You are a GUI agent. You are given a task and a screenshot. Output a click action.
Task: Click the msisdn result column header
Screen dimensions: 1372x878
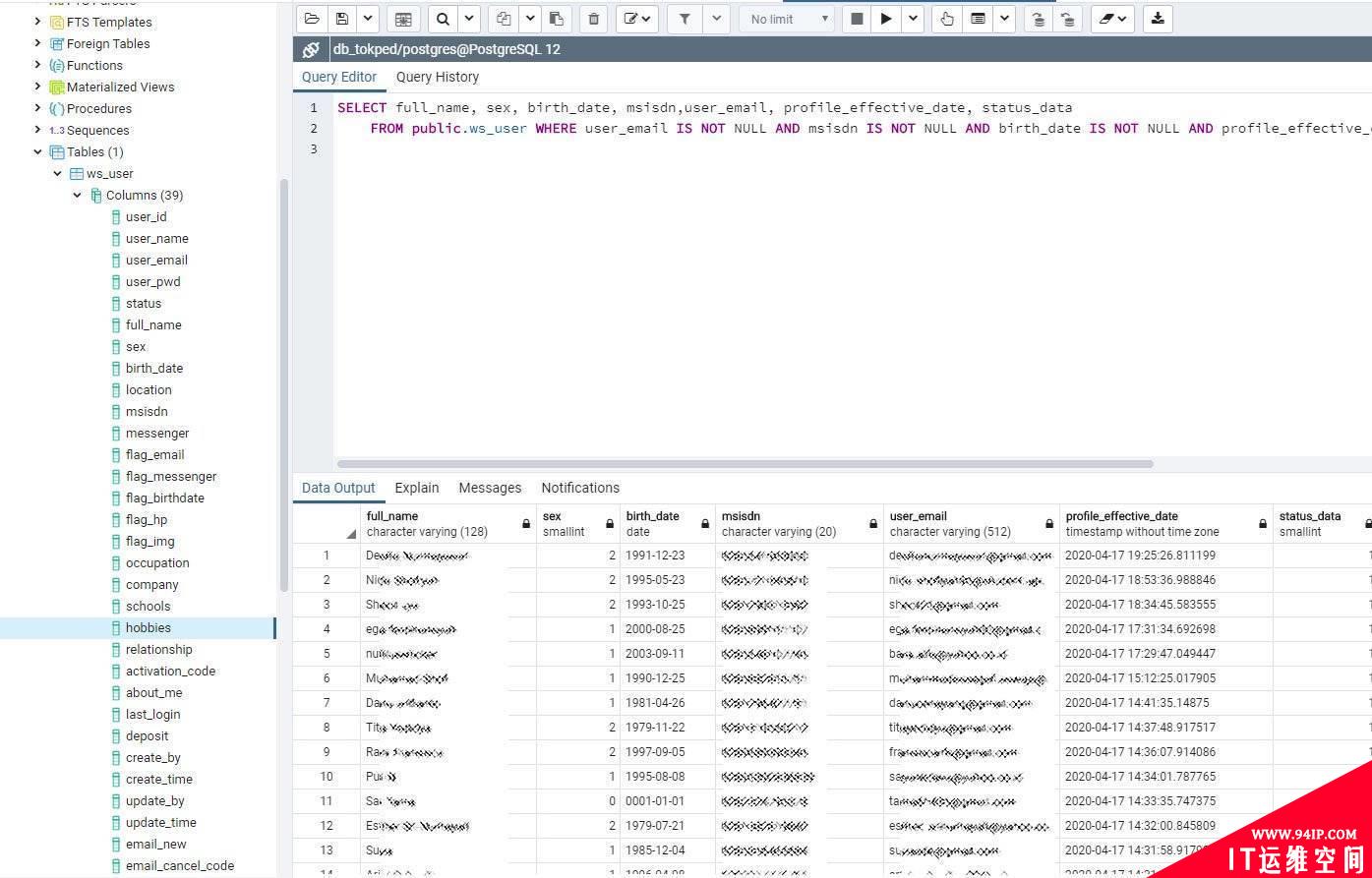[x=800, y=524]
